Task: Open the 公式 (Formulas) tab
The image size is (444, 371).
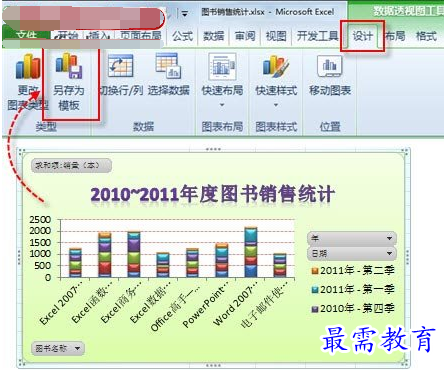Action: pos(183,36)
